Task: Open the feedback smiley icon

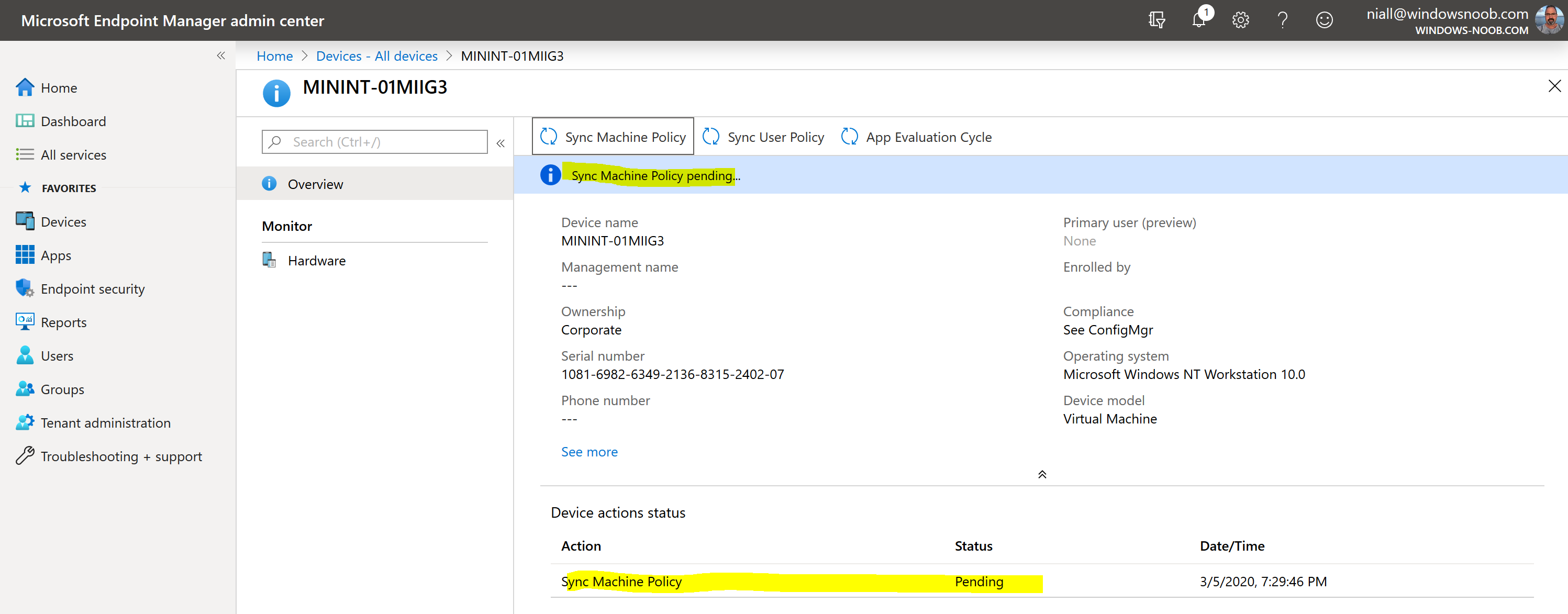Action: tap(1325, 20)
